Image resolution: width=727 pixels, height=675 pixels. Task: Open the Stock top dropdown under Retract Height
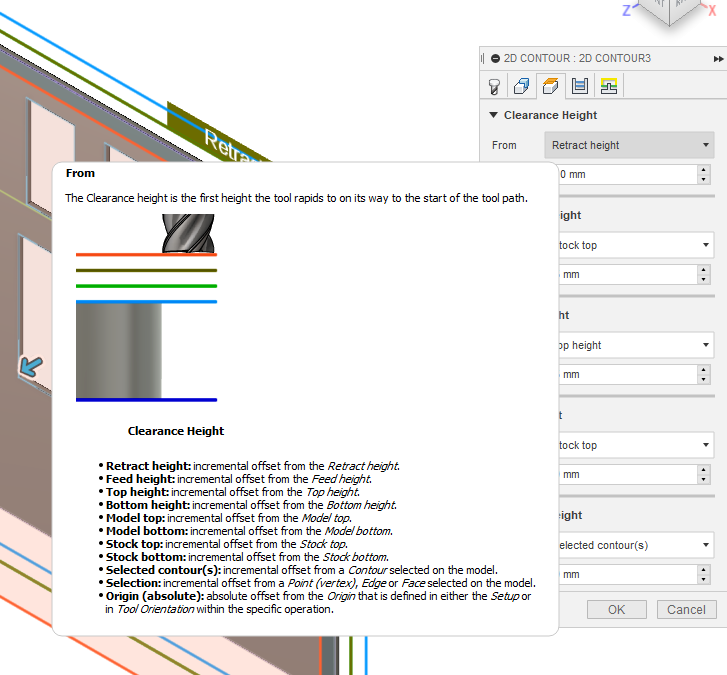pos(632,245)
